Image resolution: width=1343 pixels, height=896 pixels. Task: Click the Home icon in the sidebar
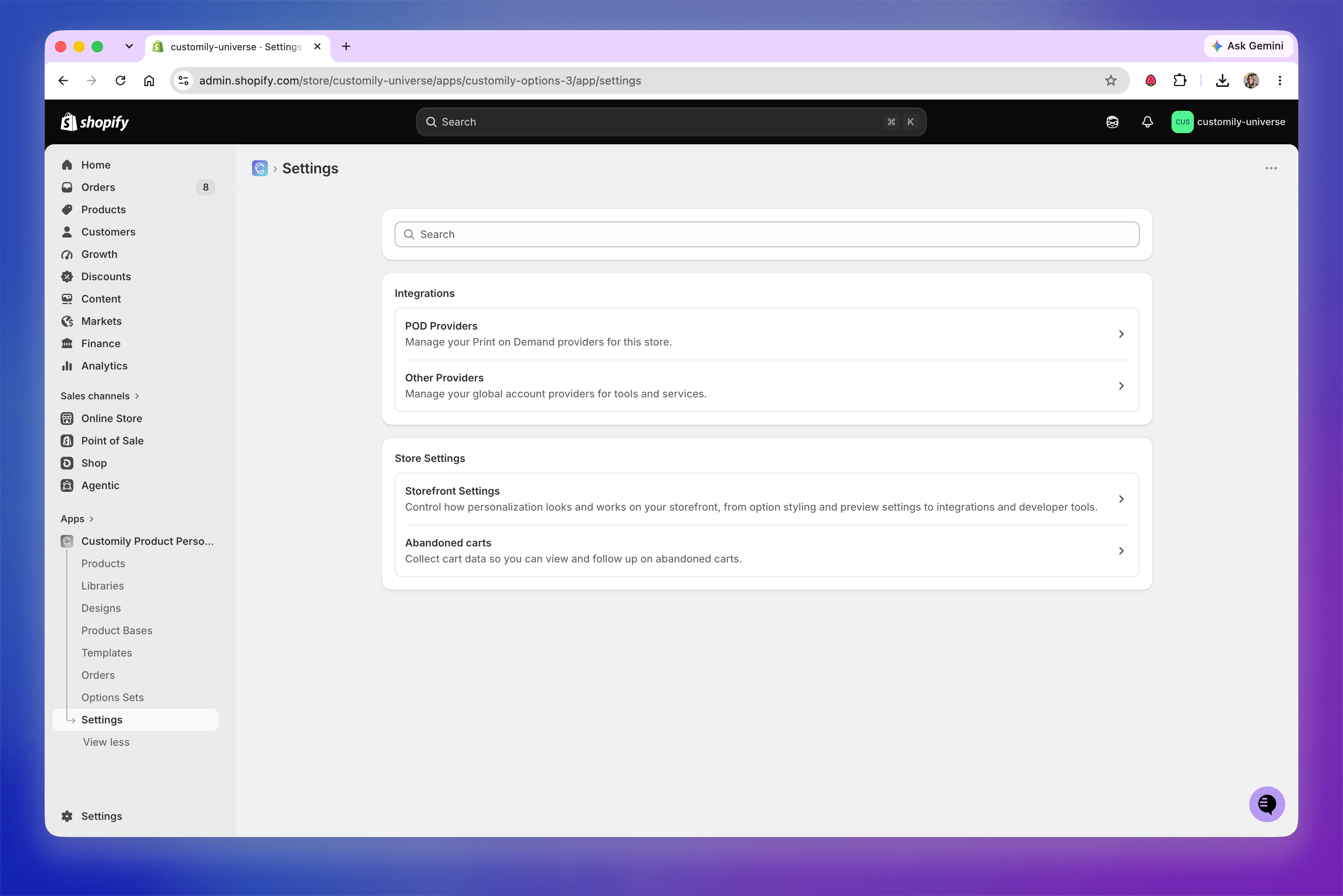coord(67,165)
